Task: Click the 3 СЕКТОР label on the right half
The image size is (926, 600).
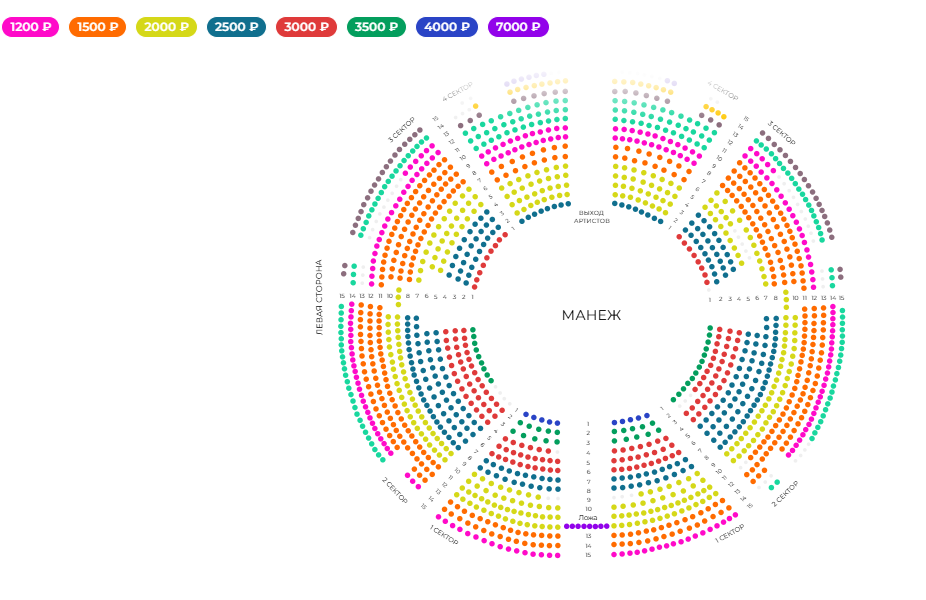Action: click(782, 133)
